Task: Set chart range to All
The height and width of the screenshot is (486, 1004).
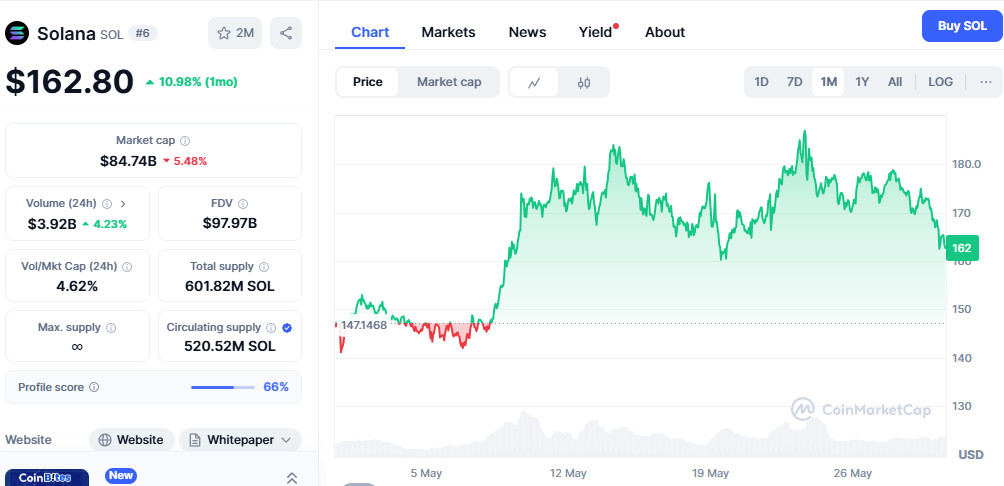Action: [895, 82]
